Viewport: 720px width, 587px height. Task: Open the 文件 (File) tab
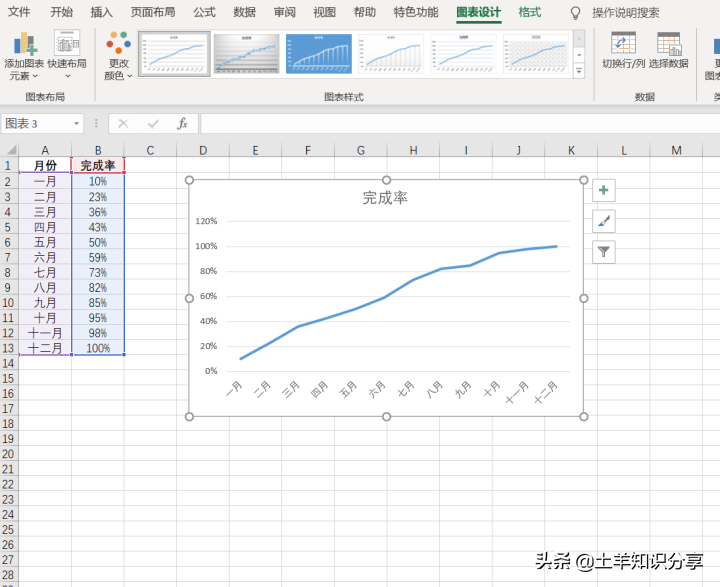(19, 12)
